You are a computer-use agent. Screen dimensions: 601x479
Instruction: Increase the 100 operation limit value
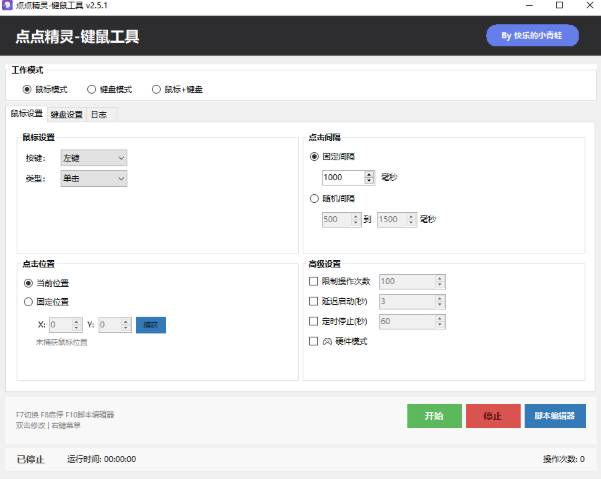point(440,278)
